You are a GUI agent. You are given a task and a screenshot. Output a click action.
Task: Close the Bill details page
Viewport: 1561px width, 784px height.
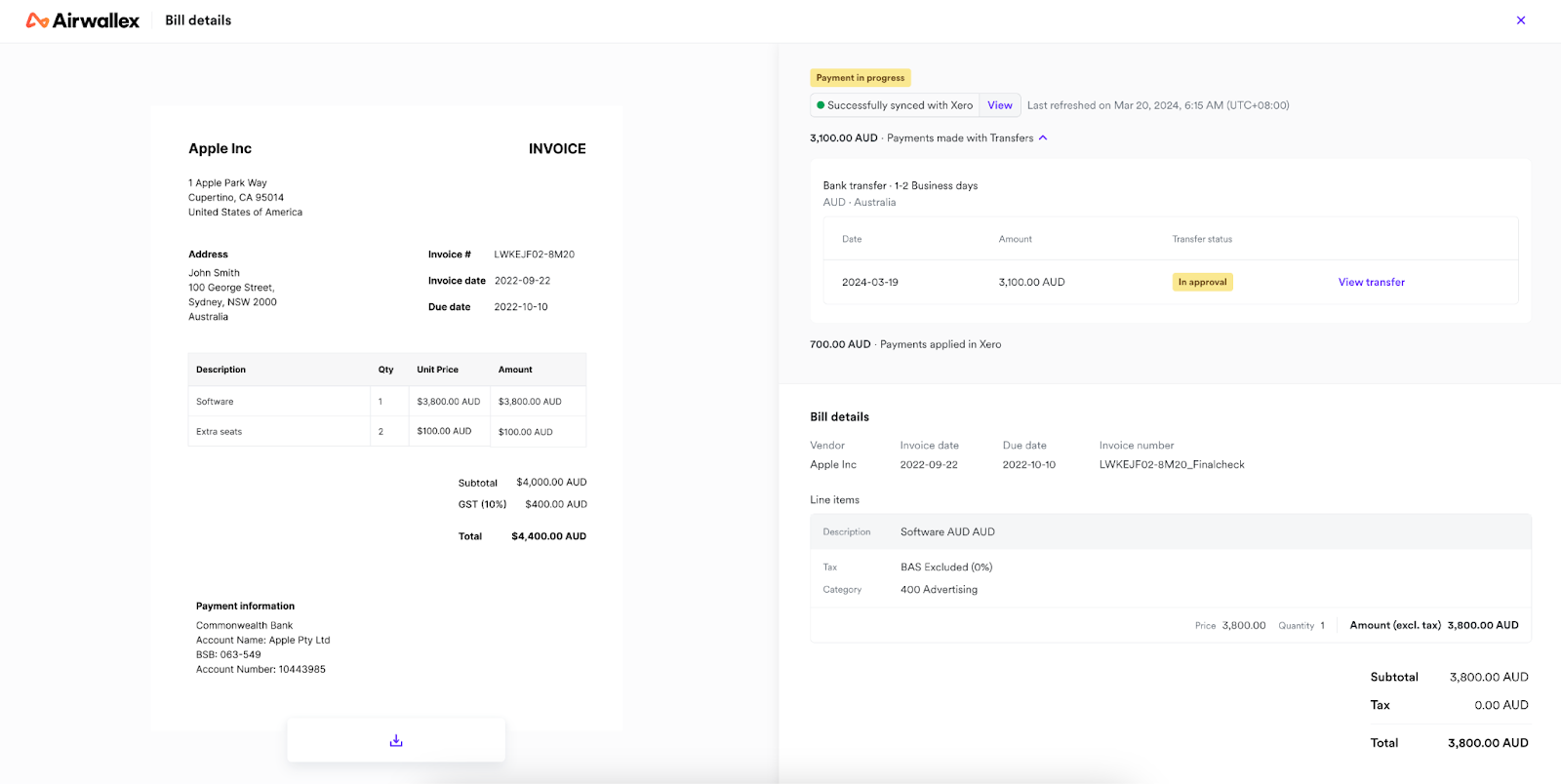click(x=1520, y=20)
